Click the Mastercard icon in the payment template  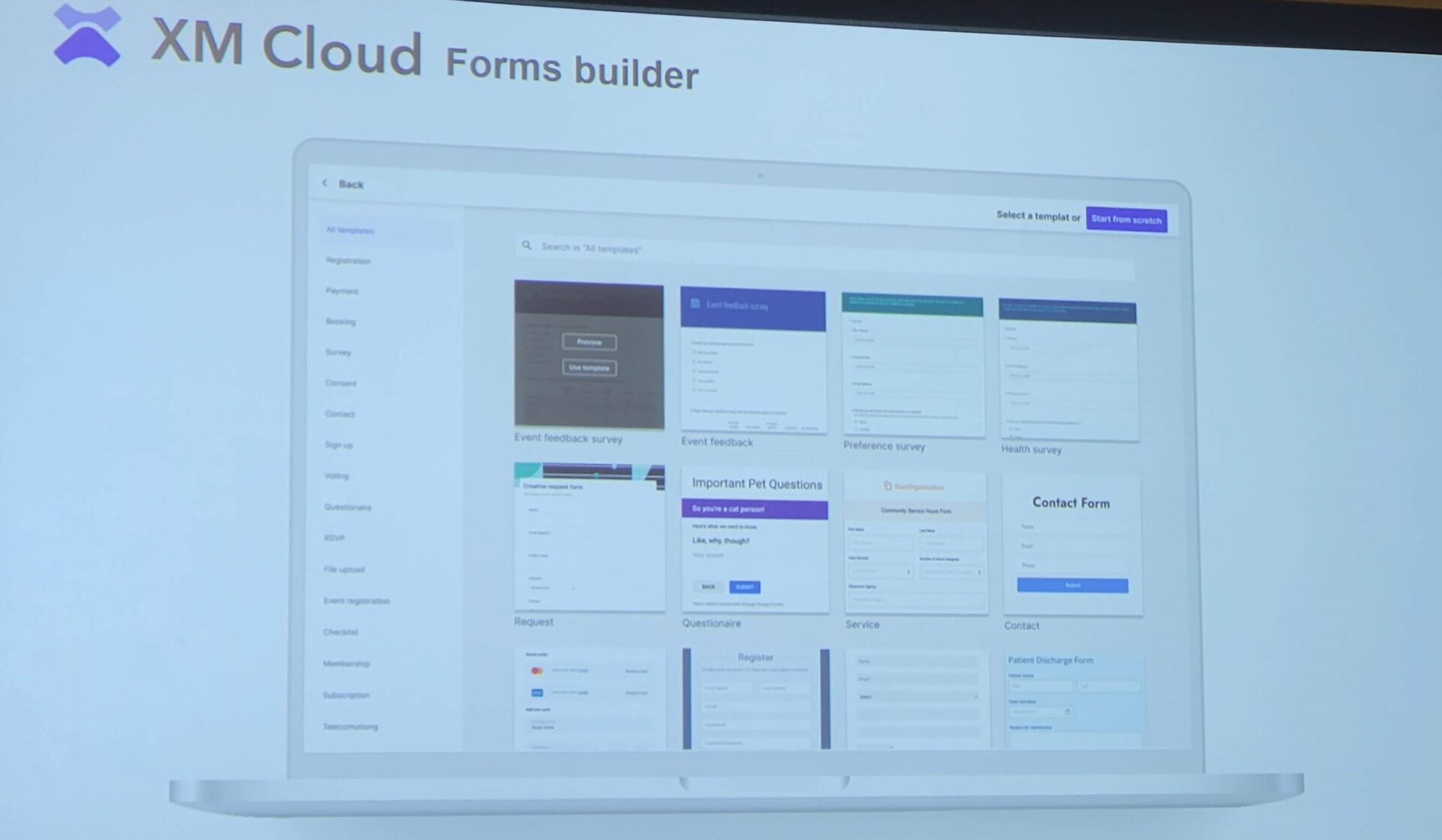(537, 671)
